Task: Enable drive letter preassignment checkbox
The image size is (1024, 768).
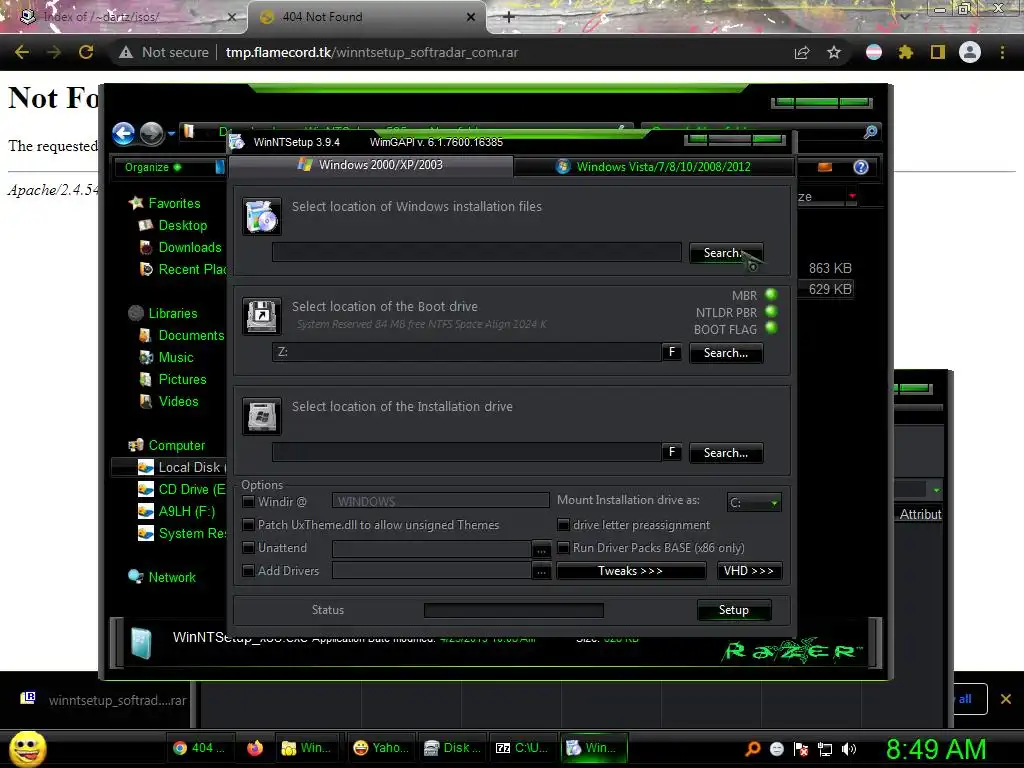Action: click(564, 525)
